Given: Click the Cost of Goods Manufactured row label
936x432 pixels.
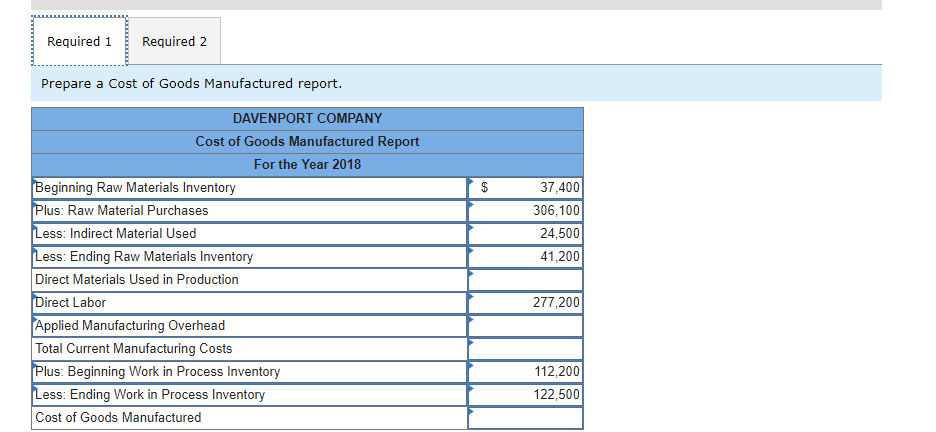Looking at the screenshot, I should click(x=118, y=418).
